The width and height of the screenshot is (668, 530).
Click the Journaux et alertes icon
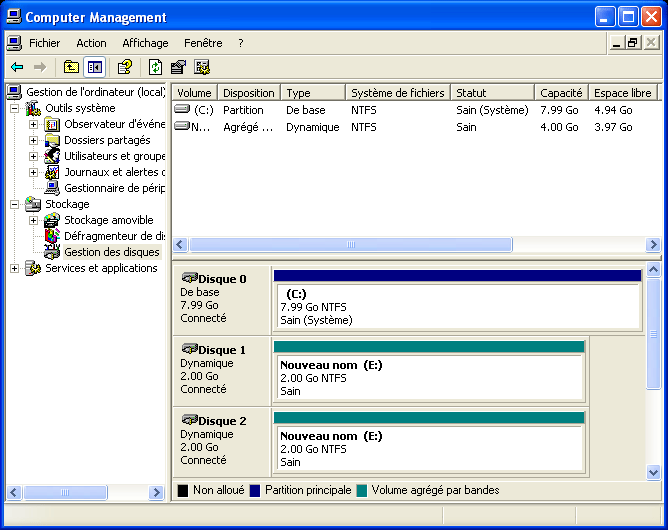[x=52, y=172]
